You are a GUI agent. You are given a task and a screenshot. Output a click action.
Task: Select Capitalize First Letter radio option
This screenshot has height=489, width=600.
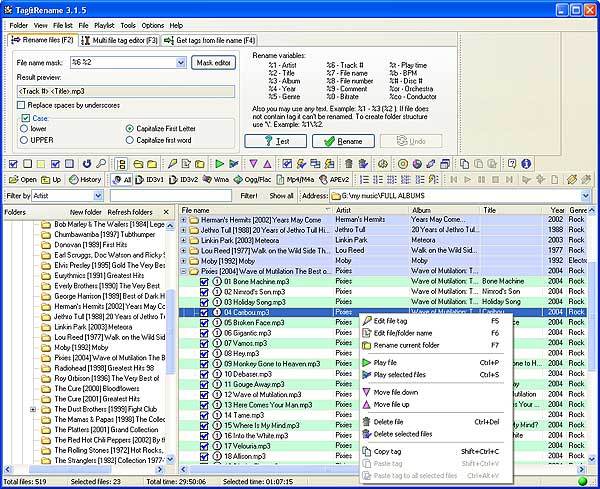tap(130, 129)
